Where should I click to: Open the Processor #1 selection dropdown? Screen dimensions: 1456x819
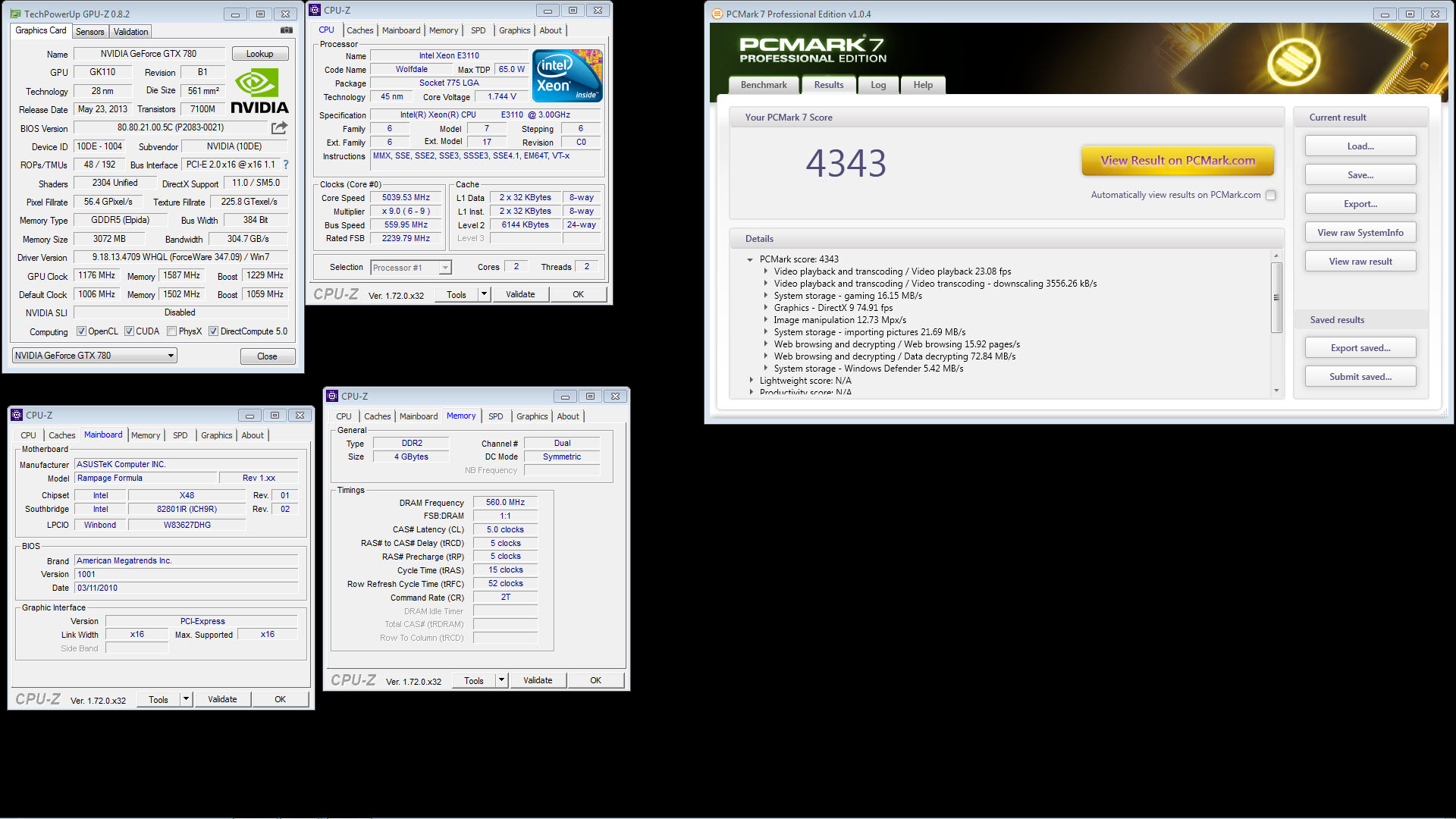pos(411,267)
